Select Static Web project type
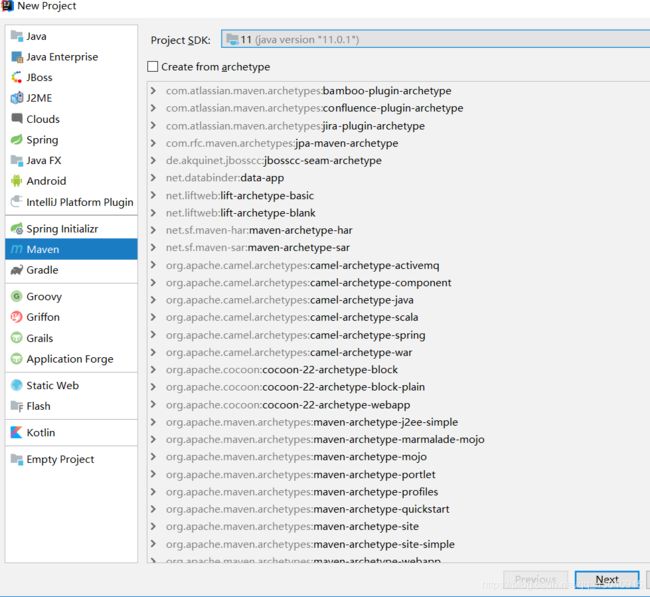The height and width of the screenshot is (597, 650). tap(71, 385)
